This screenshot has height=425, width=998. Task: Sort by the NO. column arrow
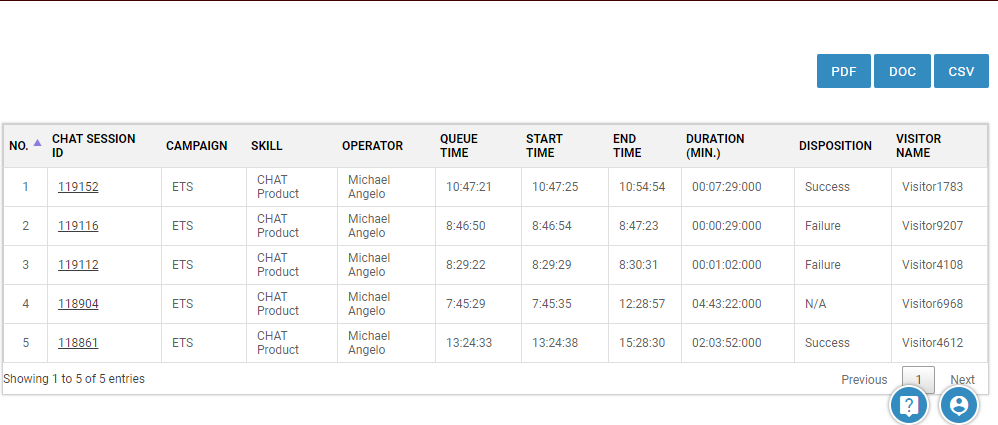(x=37, y=143)
